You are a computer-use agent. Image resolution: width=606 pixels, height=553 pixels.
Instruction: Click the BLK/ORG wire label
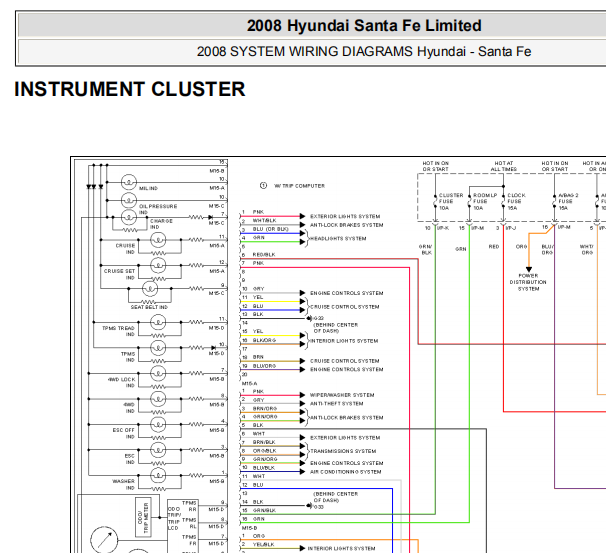[264, 340]
